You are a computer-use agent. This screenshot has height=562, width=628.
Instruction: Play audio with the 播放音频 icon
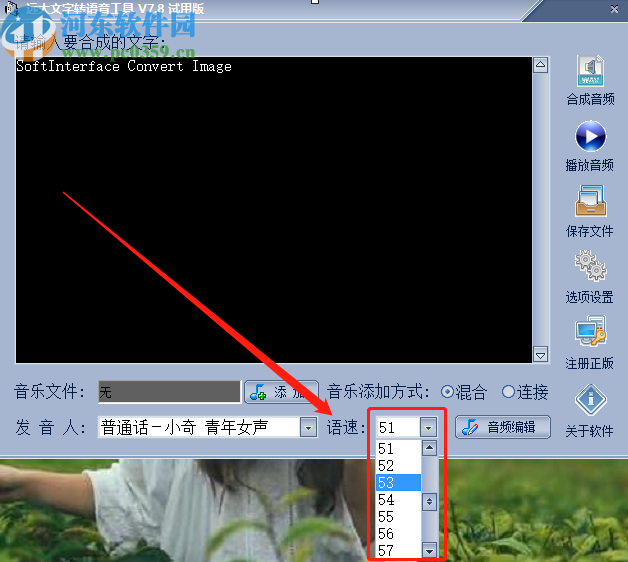click(x=590, y=136)
